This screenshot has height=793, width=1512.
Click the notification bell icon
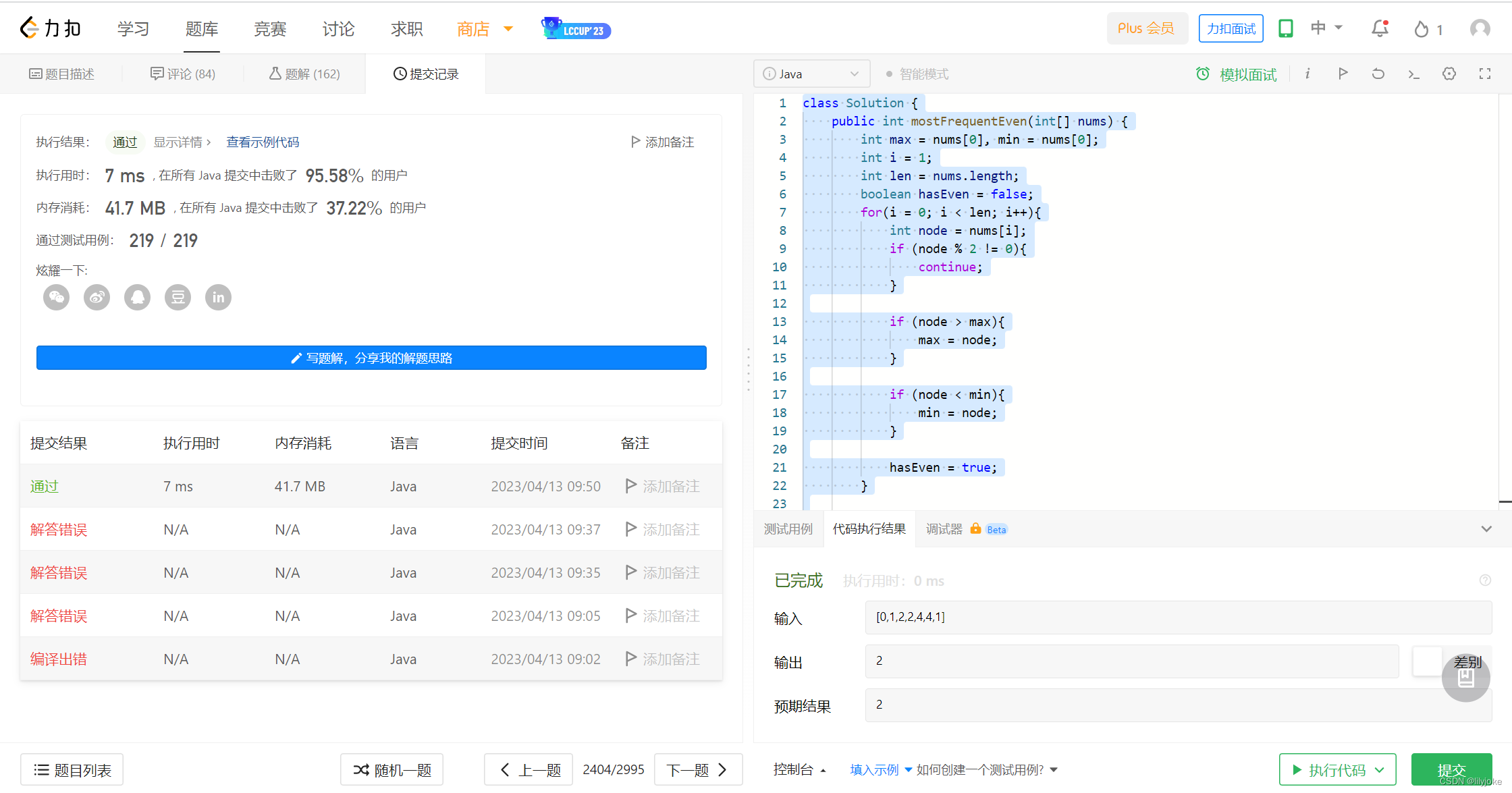point(1380,28)
